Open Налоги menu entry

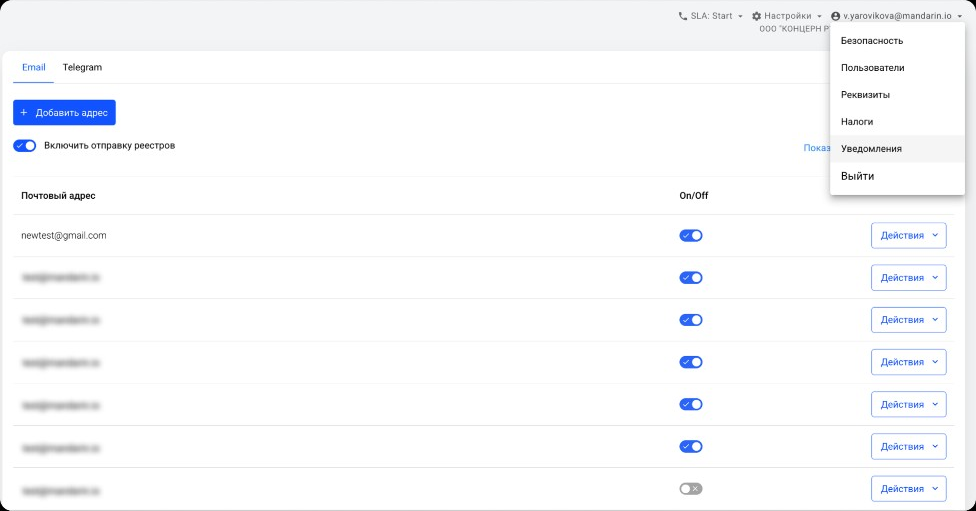tap(857, 122)
